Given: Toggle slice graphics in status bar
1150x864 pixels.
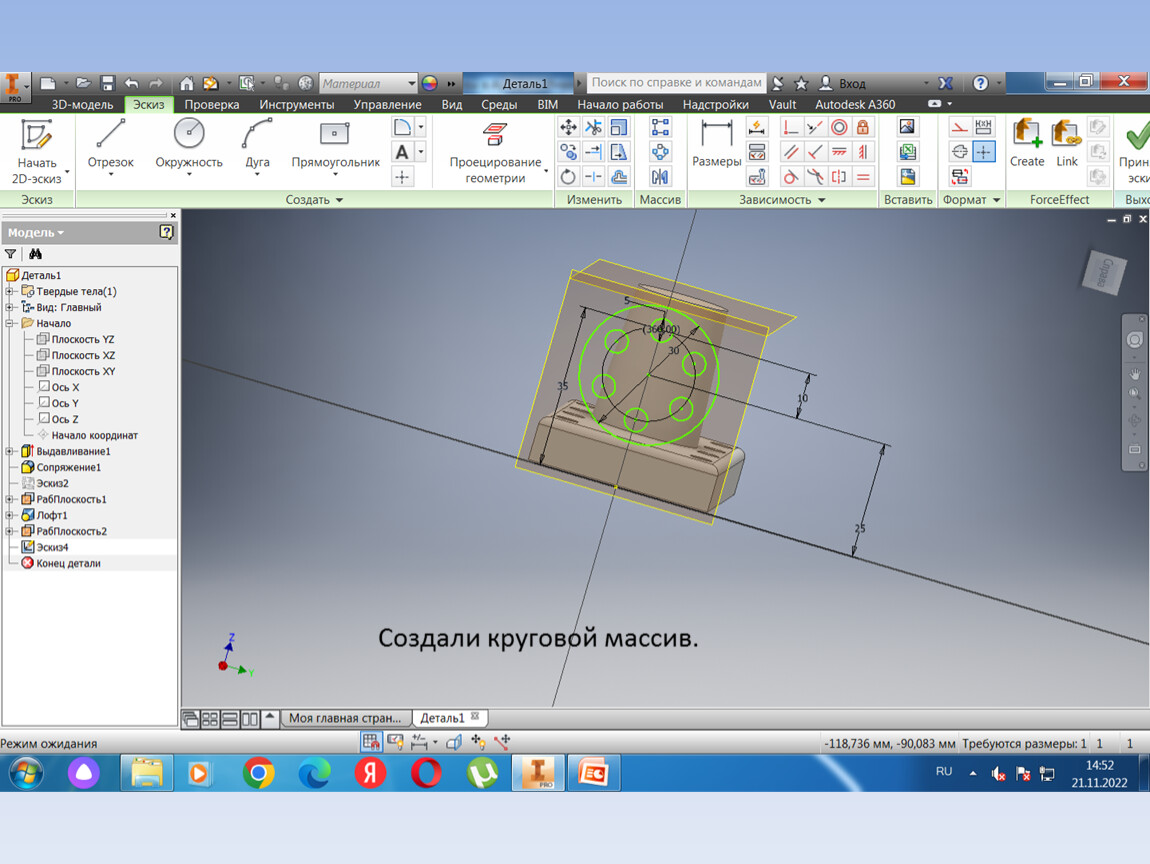Looking at the screenshot, I should (454, 742).
